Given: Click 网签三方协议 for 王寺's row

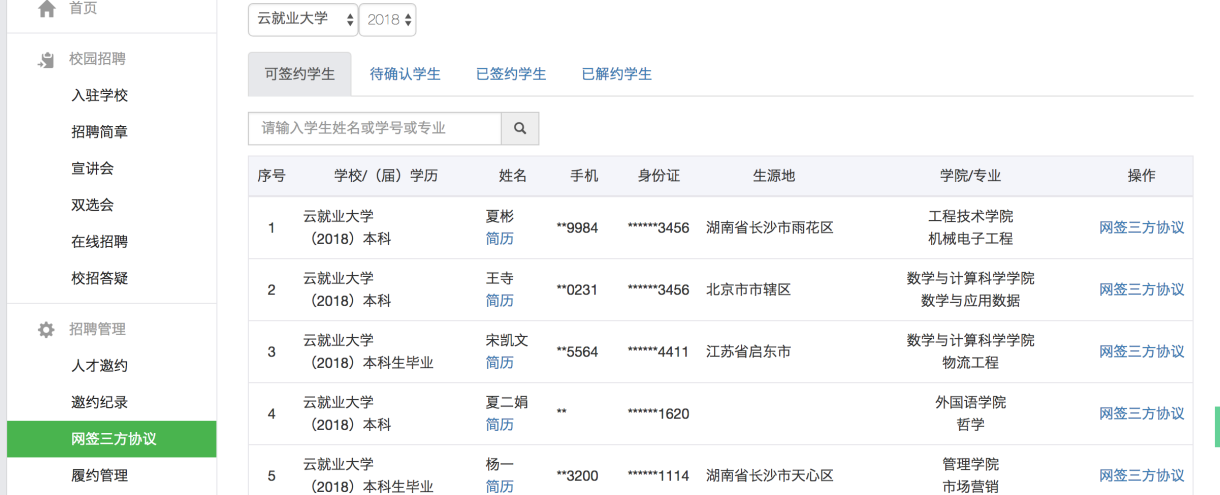Looking at the screenshot, I should click(1141, 290).
